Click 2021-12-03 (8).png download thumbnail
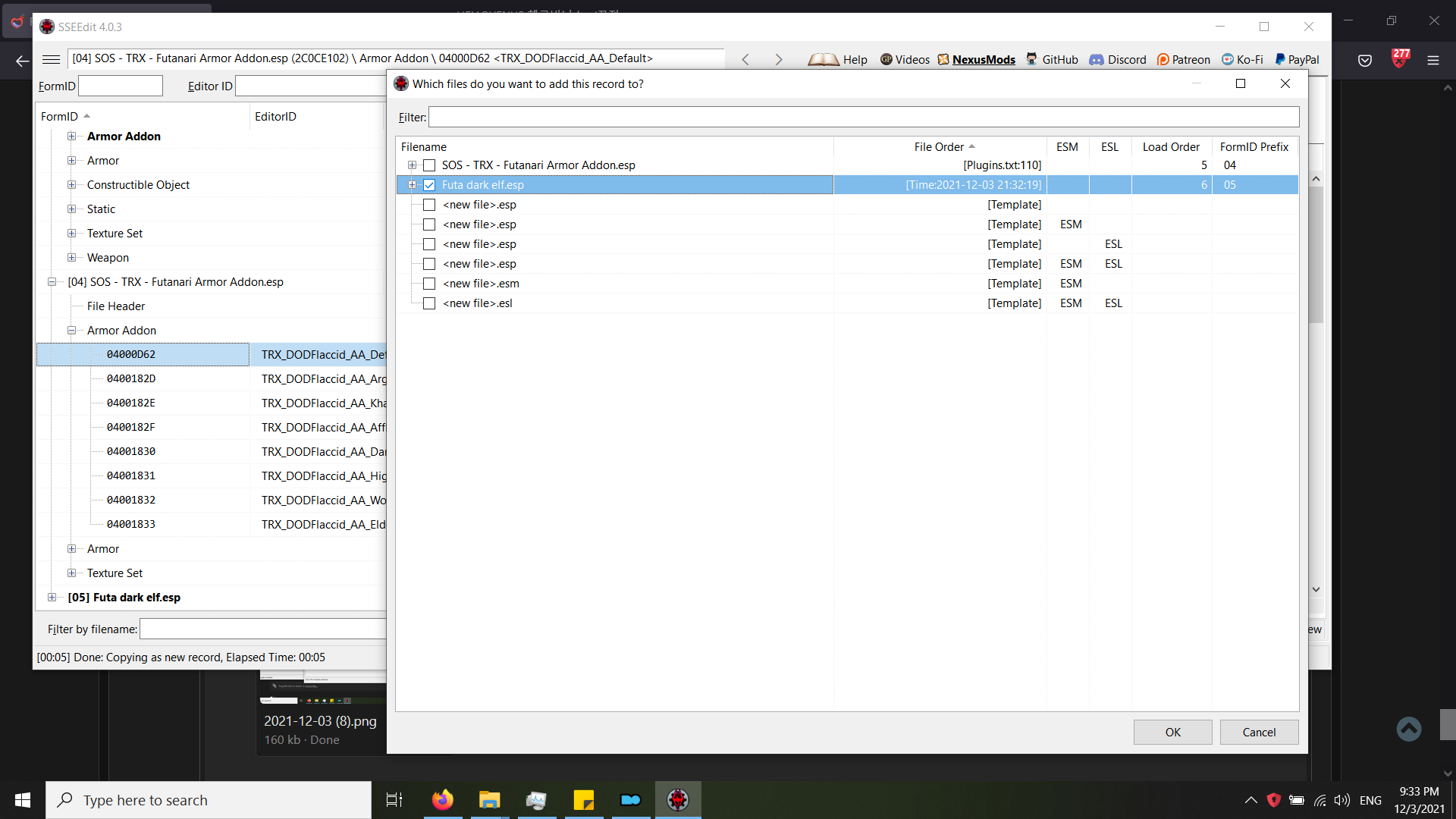This screenshot has height=819, width=1456. pyautogui.click(x=322, y=688)
